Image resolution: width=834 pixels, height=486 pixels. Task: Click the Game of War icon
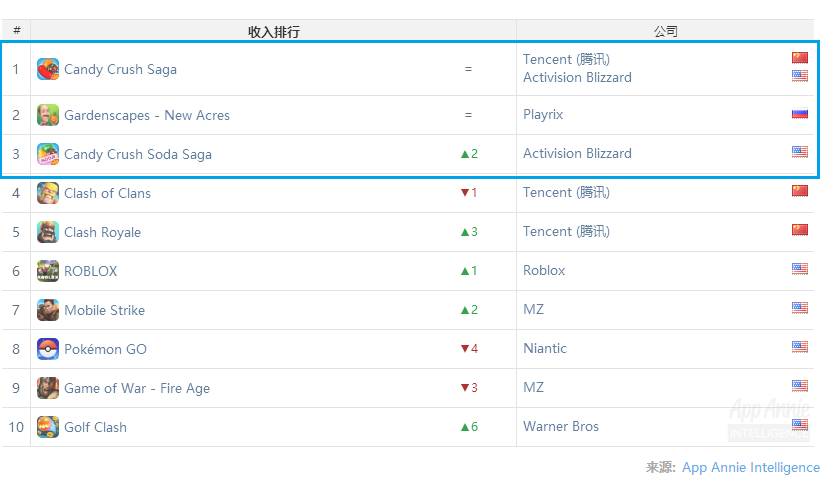(x=48, y=388)
